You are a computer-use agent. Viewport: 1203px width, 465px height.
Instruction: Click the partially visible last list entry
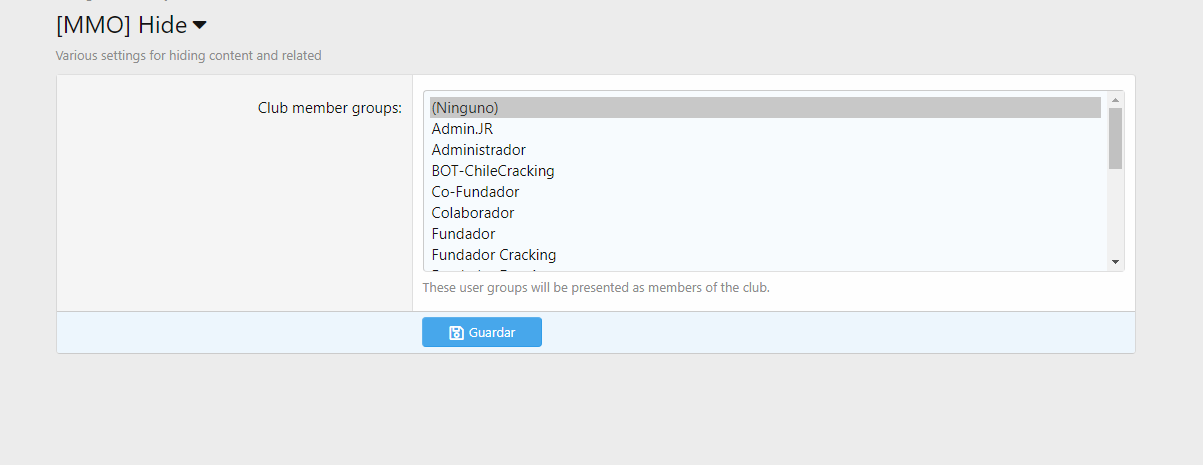pos(765,268)
